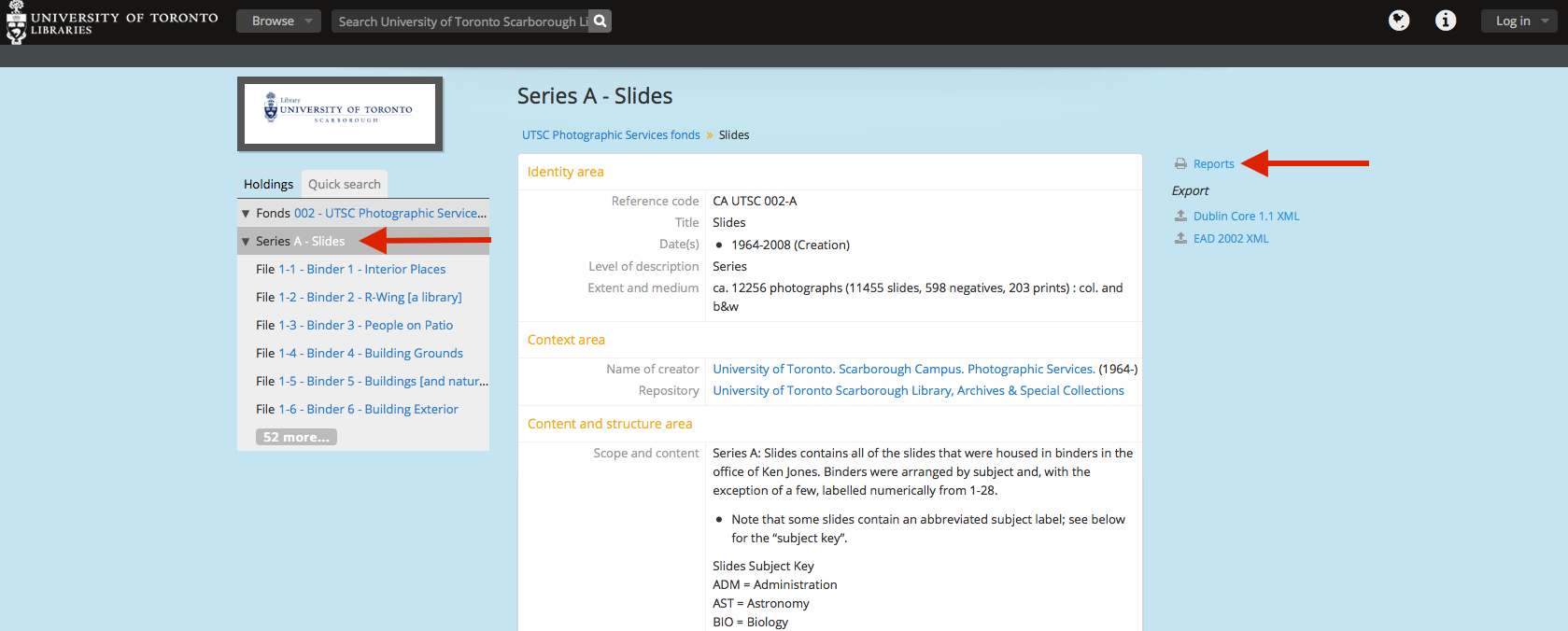
Task: Export as Dublin Core 1.1 XML
Action: (1246, 216)
